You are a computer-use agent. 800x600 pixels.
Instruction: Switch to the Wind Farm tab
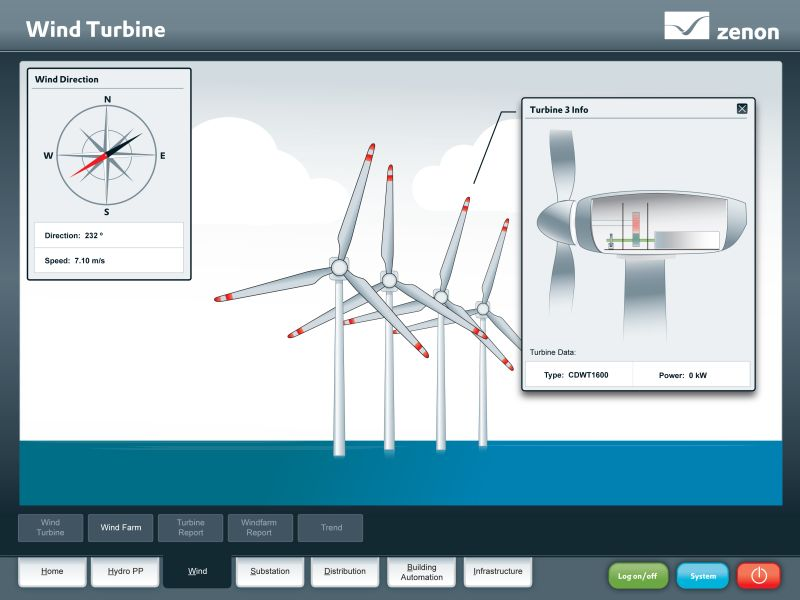point(120,527)
